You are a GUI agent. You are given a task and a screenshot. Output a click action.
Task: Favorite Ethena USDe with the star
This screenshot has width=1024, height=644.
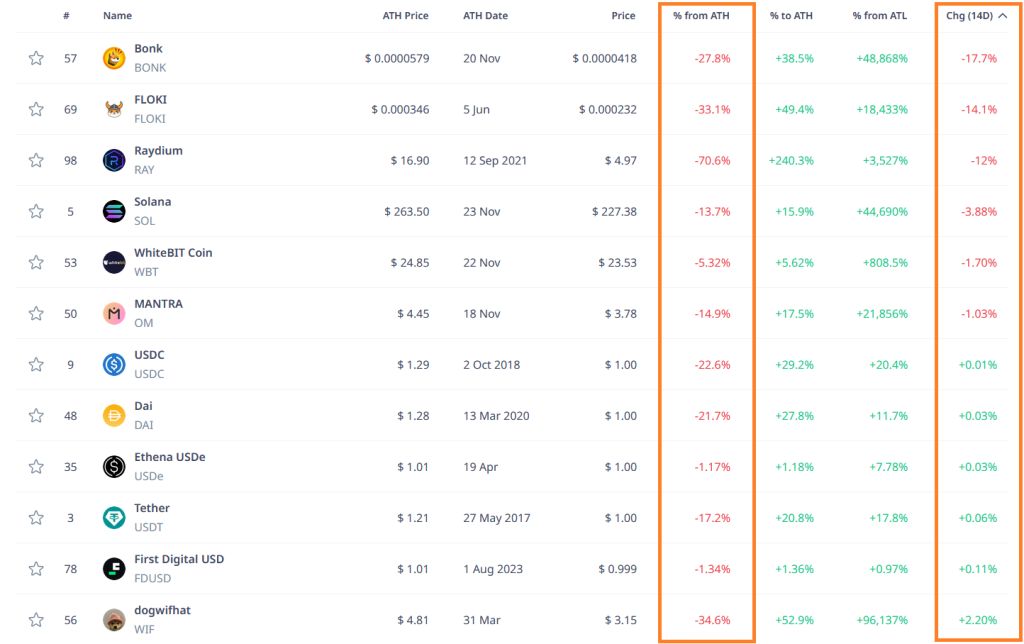36,466
